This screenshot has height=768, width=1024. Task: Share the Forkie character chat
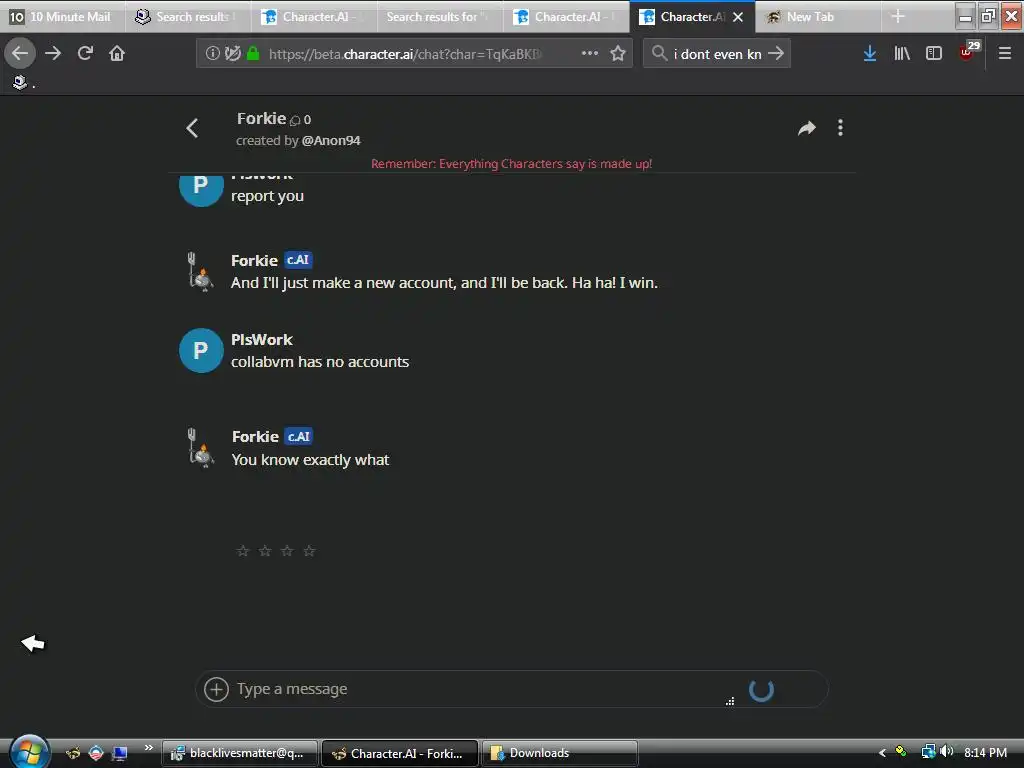(x=807, y=128)
